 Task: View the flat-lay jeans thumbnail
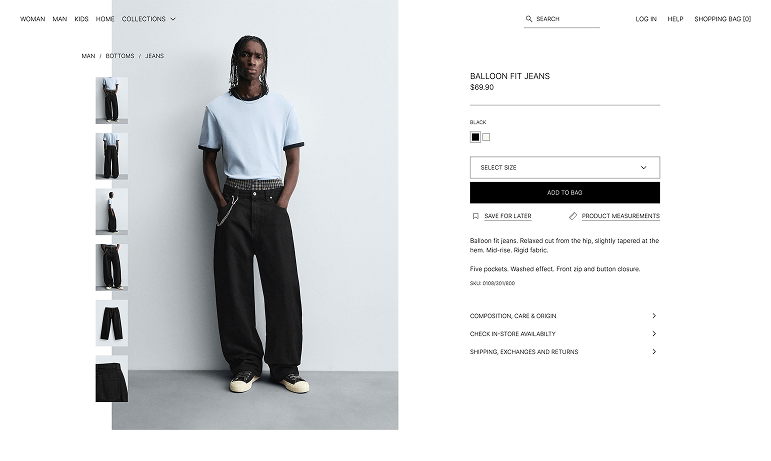[x=112, y=323]
